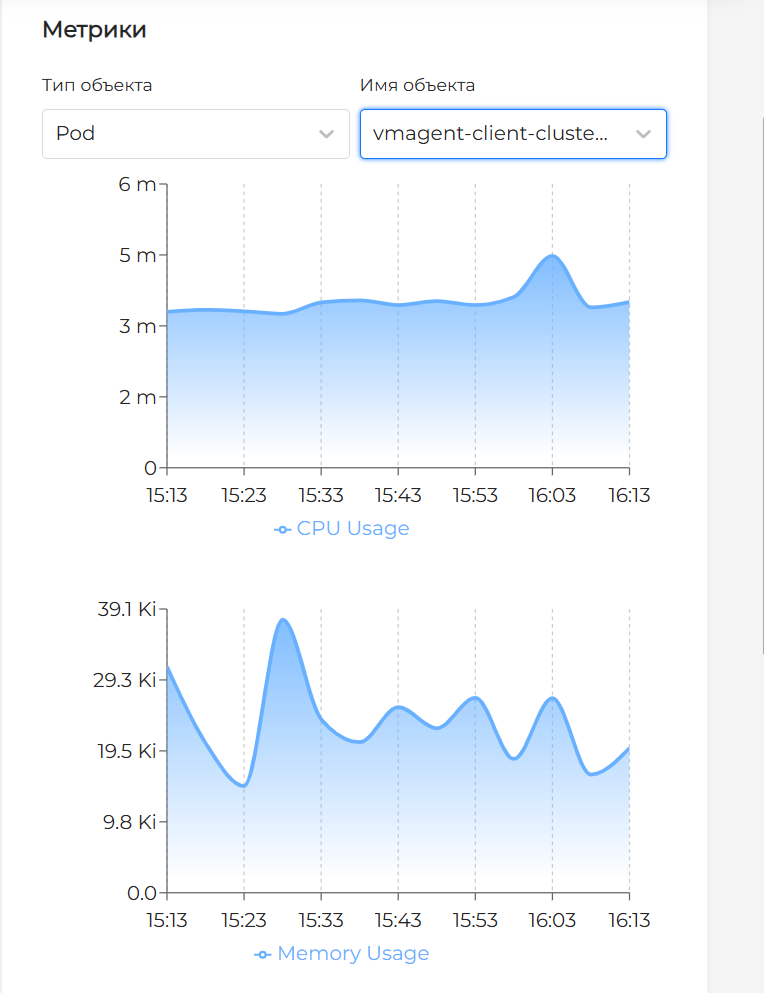764x993 pixels.
Task: Click the Тип объекта label
Action: pos(96,85)
